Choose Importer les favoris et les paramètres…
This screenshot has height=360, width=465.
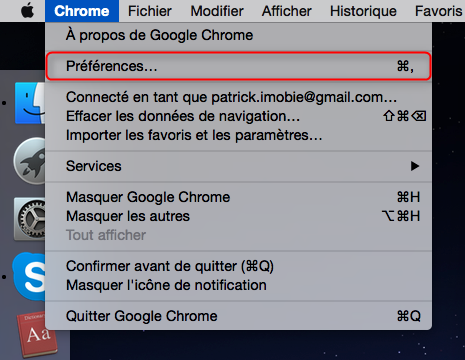238,135
